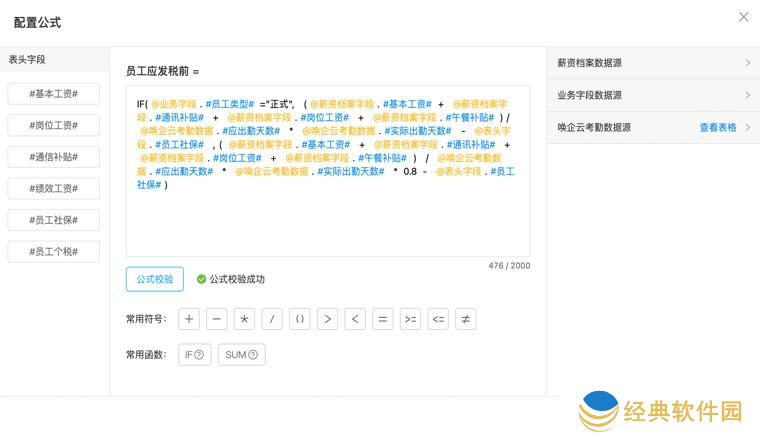Insert the parentheses symbol
Viewport: 760px width, 437px height.
click(300, 319)
